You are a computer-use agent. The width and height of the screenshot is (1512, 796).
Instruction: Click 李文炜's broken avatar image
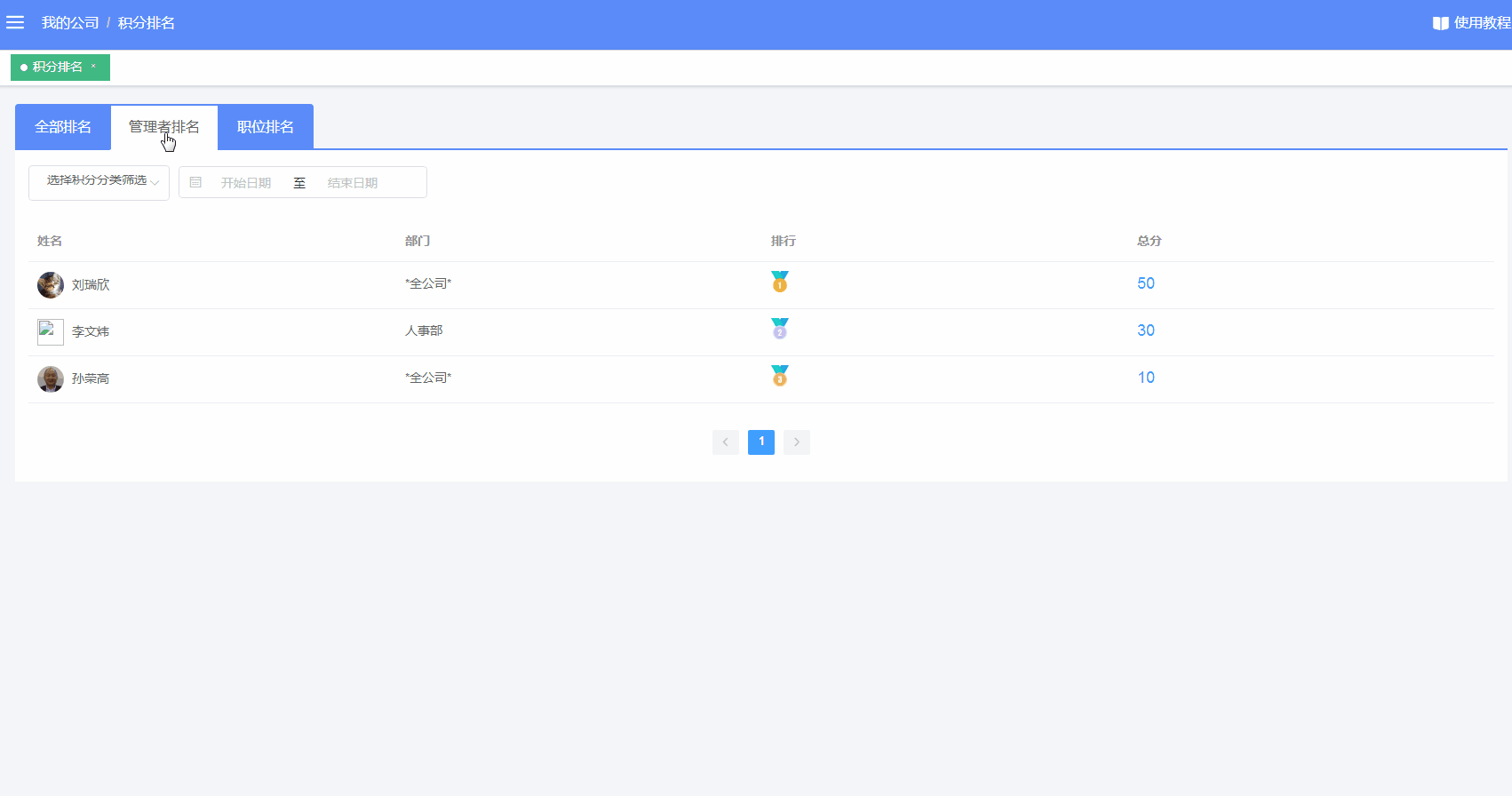[51, 332]
